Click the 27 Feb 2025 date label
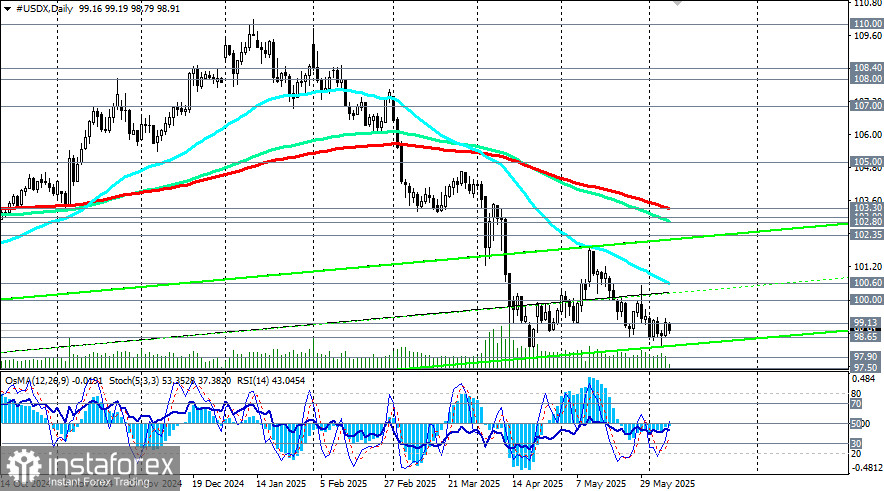Screen dimensions: 884x491 tap(410, 484)
